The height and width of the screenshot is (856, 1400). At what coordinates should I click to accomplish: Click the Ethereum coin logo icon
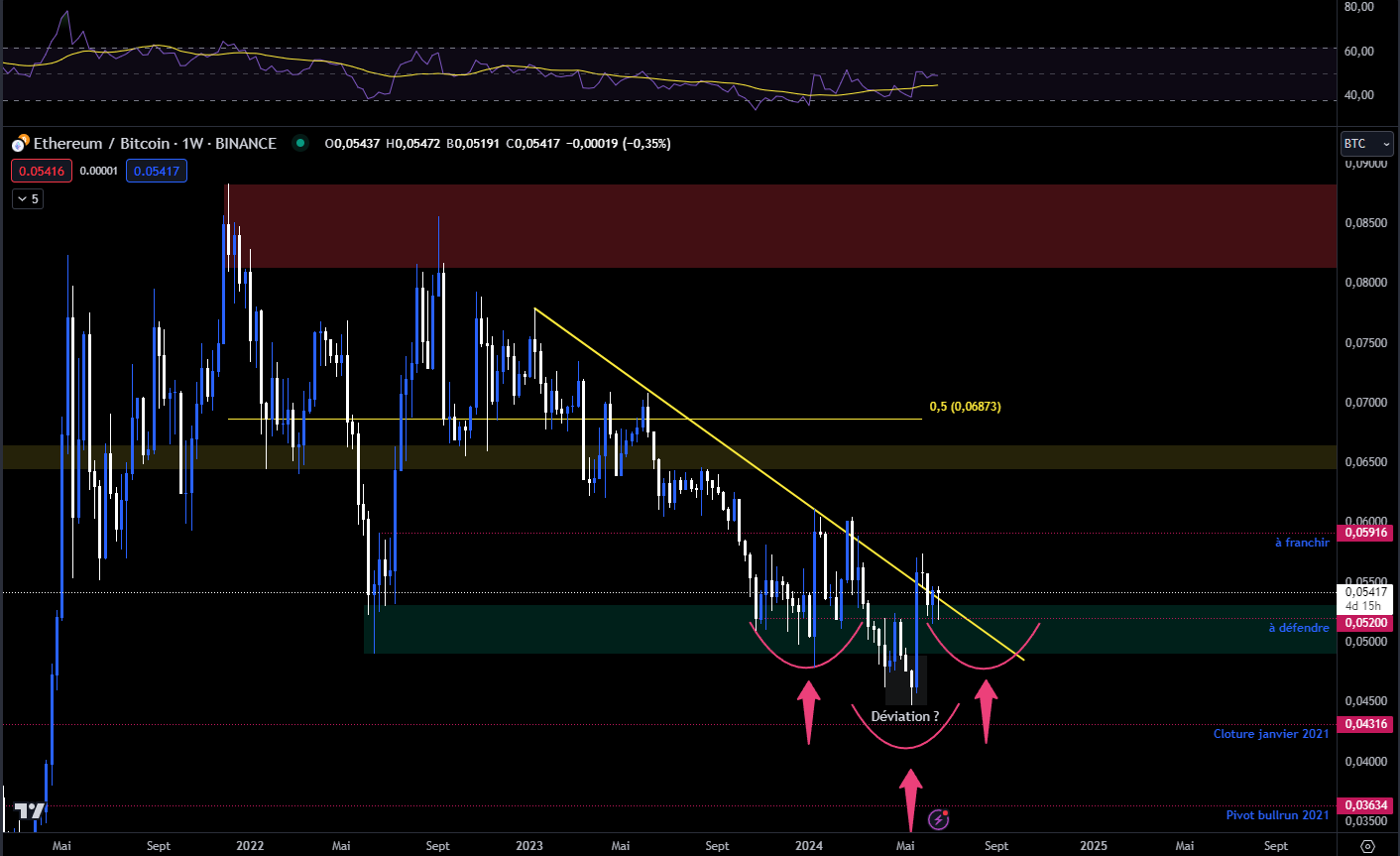point(17,143)
